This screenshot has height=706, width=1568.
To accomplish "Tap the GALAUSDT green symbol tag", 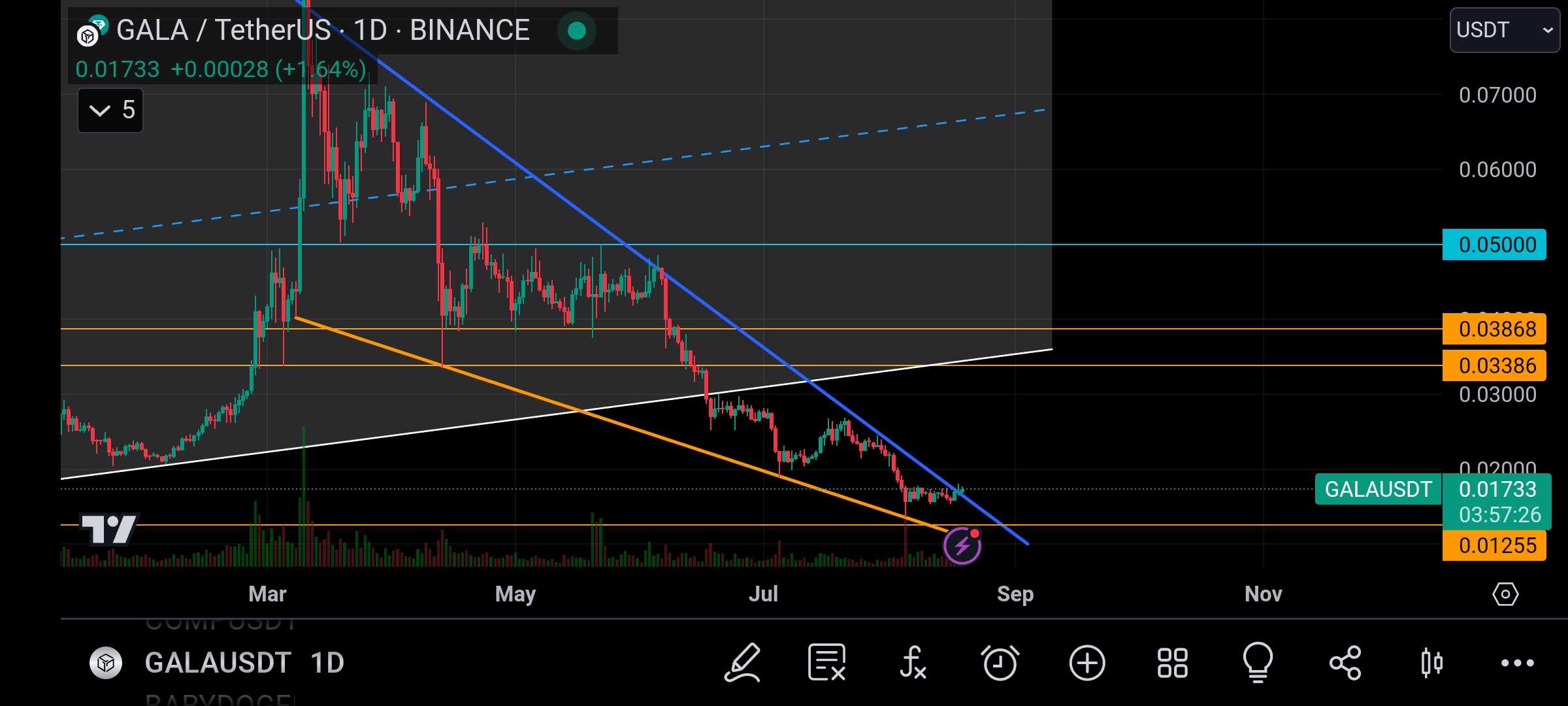I will 1378,489.
